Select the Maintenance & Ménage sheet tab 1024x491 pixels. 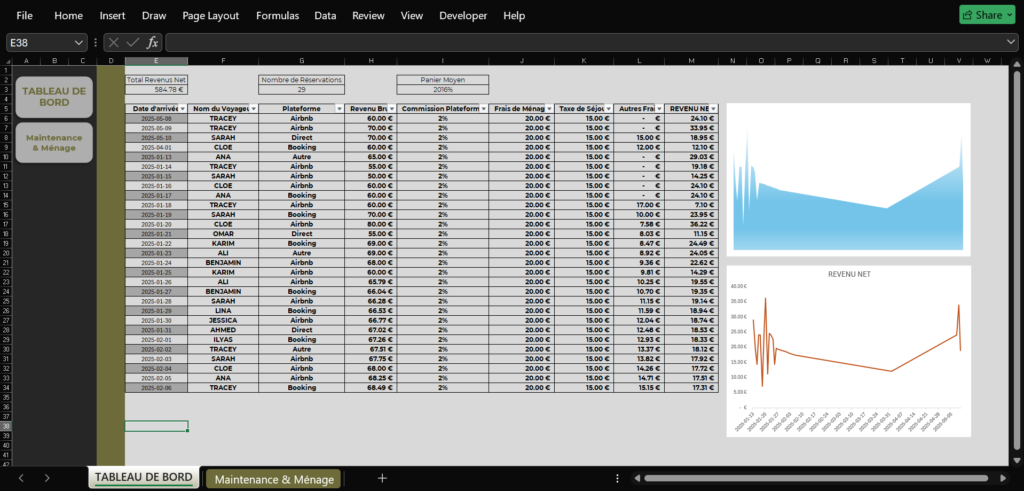274,479
